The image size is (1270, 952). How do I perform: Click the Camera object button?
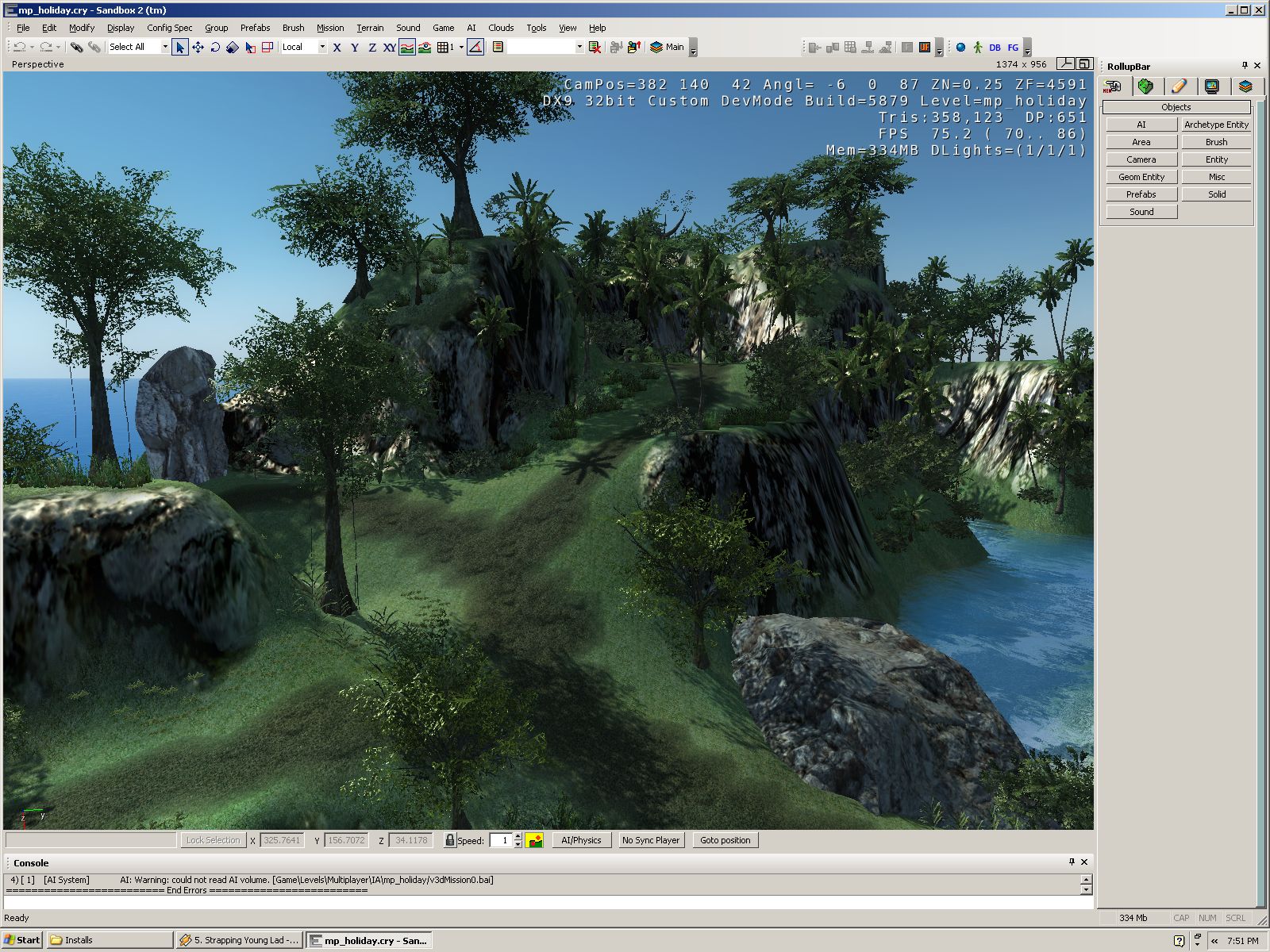tap(1141, 159)
